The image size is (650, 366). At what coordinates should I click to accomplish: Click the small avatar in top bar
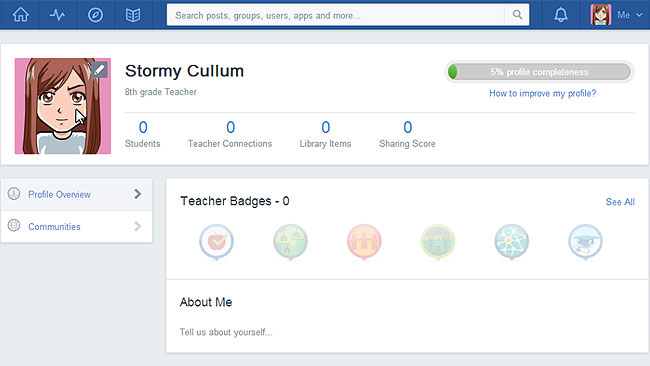pos(601,15)
